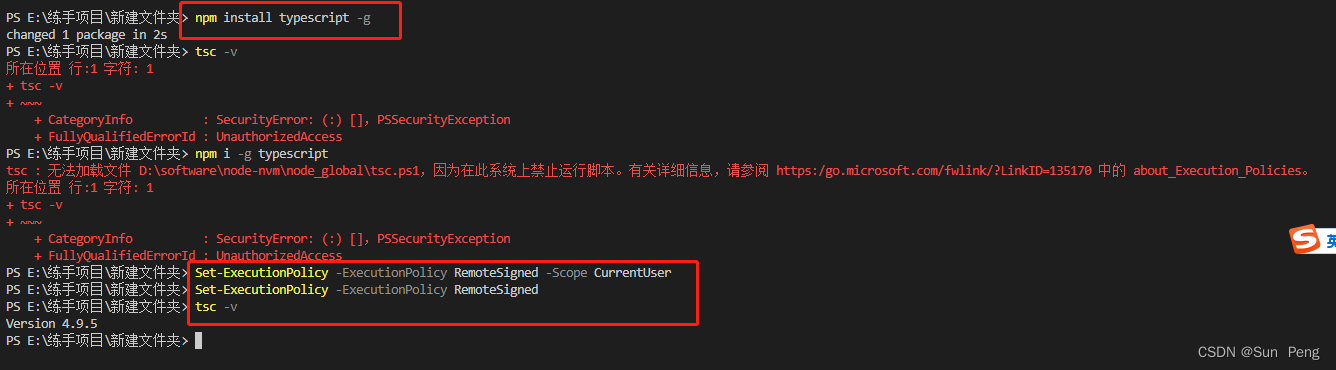Viewport: 1336px width, 370px height.
Task: Click the first tsc -v command
Action: pos(216,52)
